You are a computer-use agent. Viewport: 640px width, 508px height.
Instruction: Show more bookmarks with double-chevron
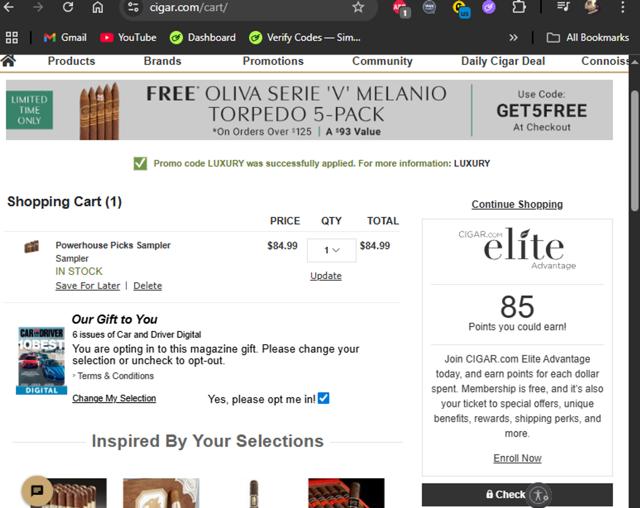[513, 38]
